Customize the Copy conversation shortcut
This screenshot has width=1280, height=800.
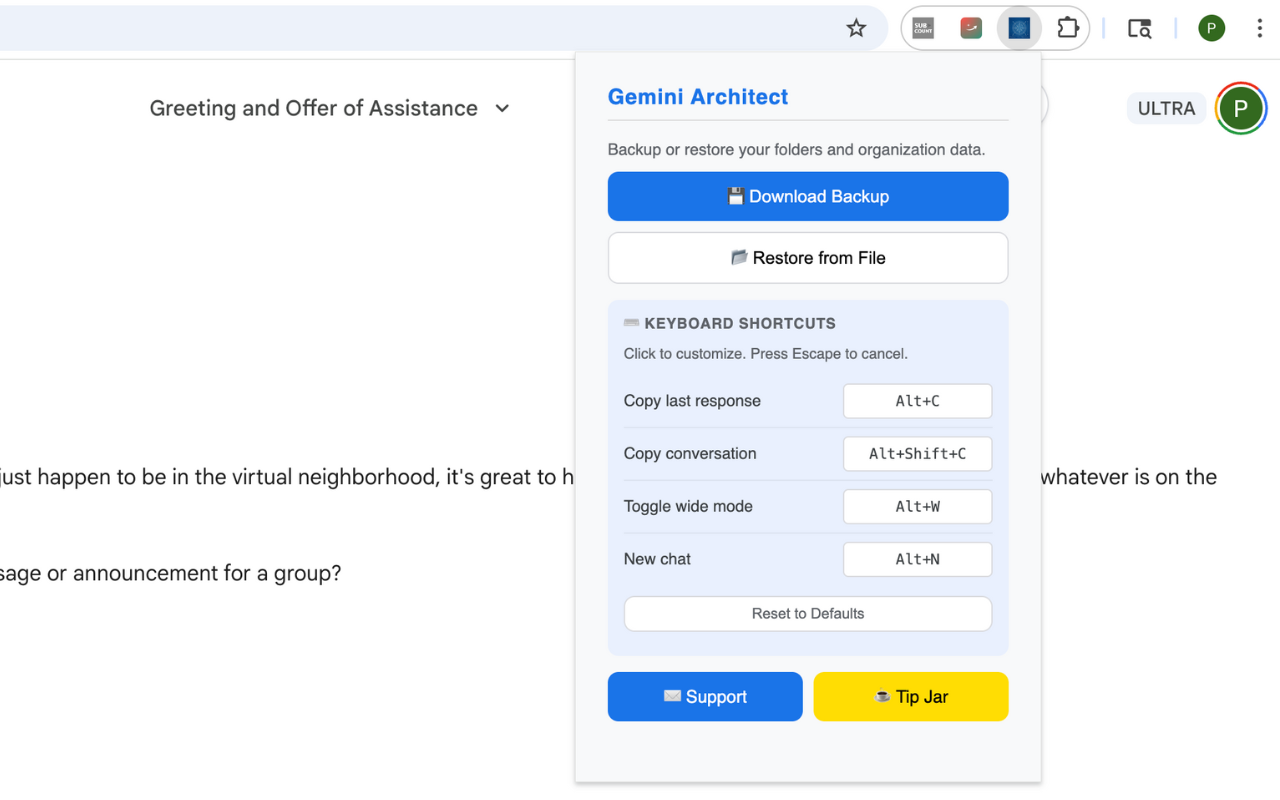tap(917, 453)
